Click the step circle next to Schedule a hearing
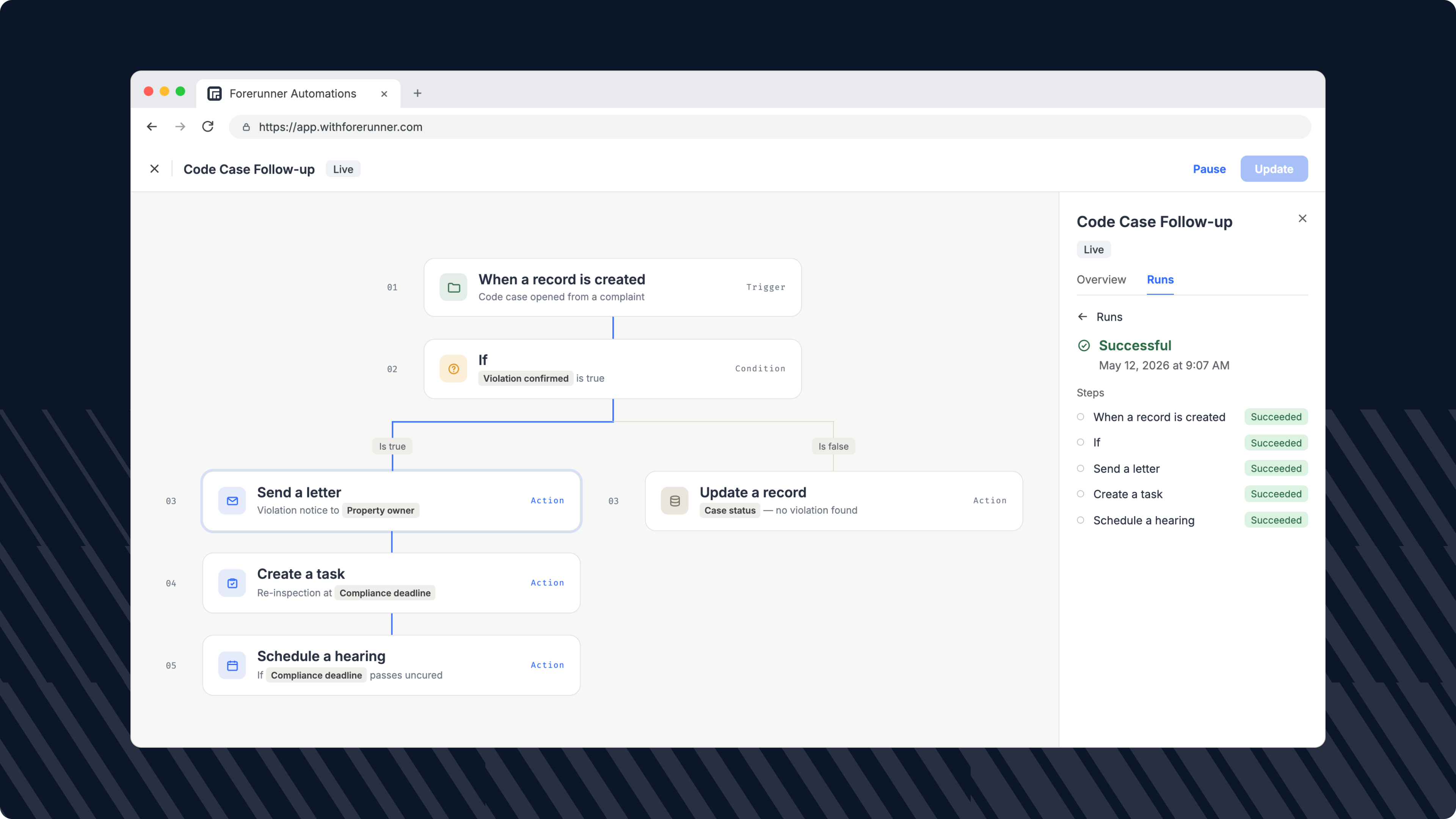 pyautogui.click(x=1081, y=520)
